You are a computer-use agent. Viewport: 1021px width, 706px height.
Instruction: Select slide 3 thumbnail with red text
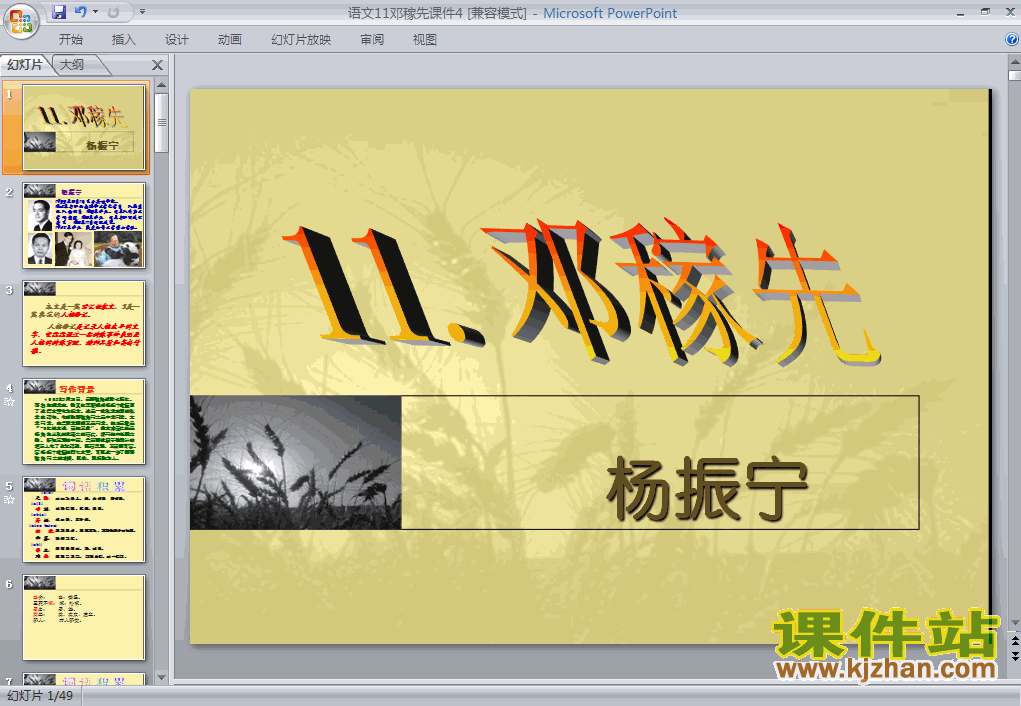coord(84,323)
